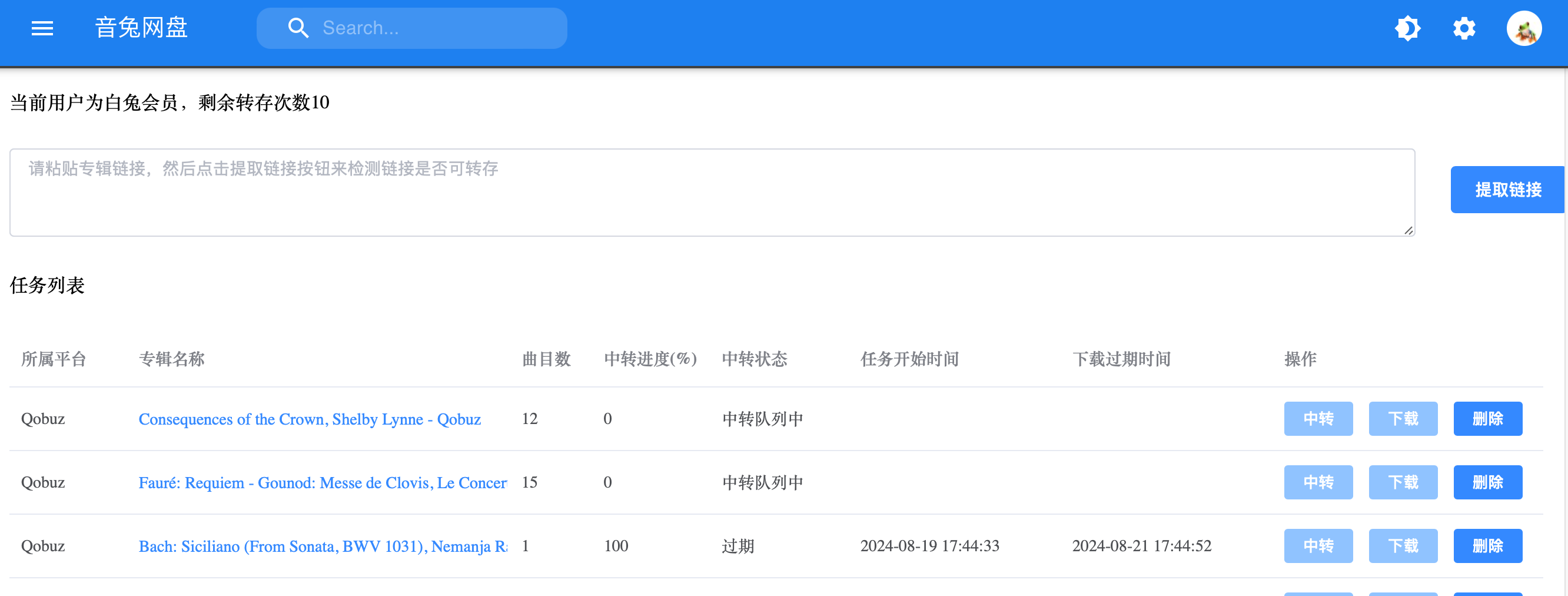Click 中转队列中 status in Fauré row
Image resolution: width=1568 pixels, height=596 pixels.
coord(763,482)
